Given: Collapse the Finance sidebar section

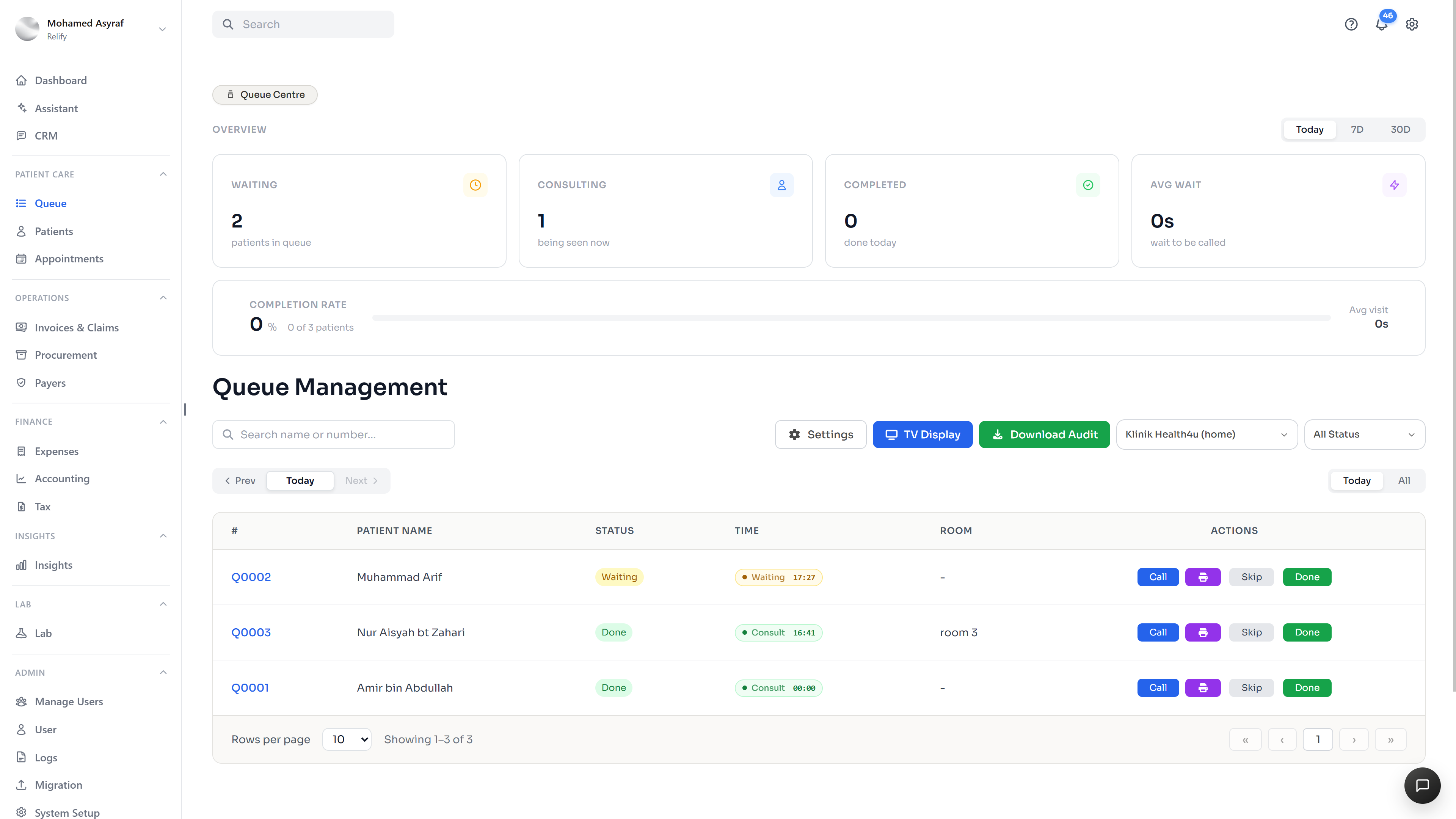Looking at the screenshot, I should click(x=163, y=422).
